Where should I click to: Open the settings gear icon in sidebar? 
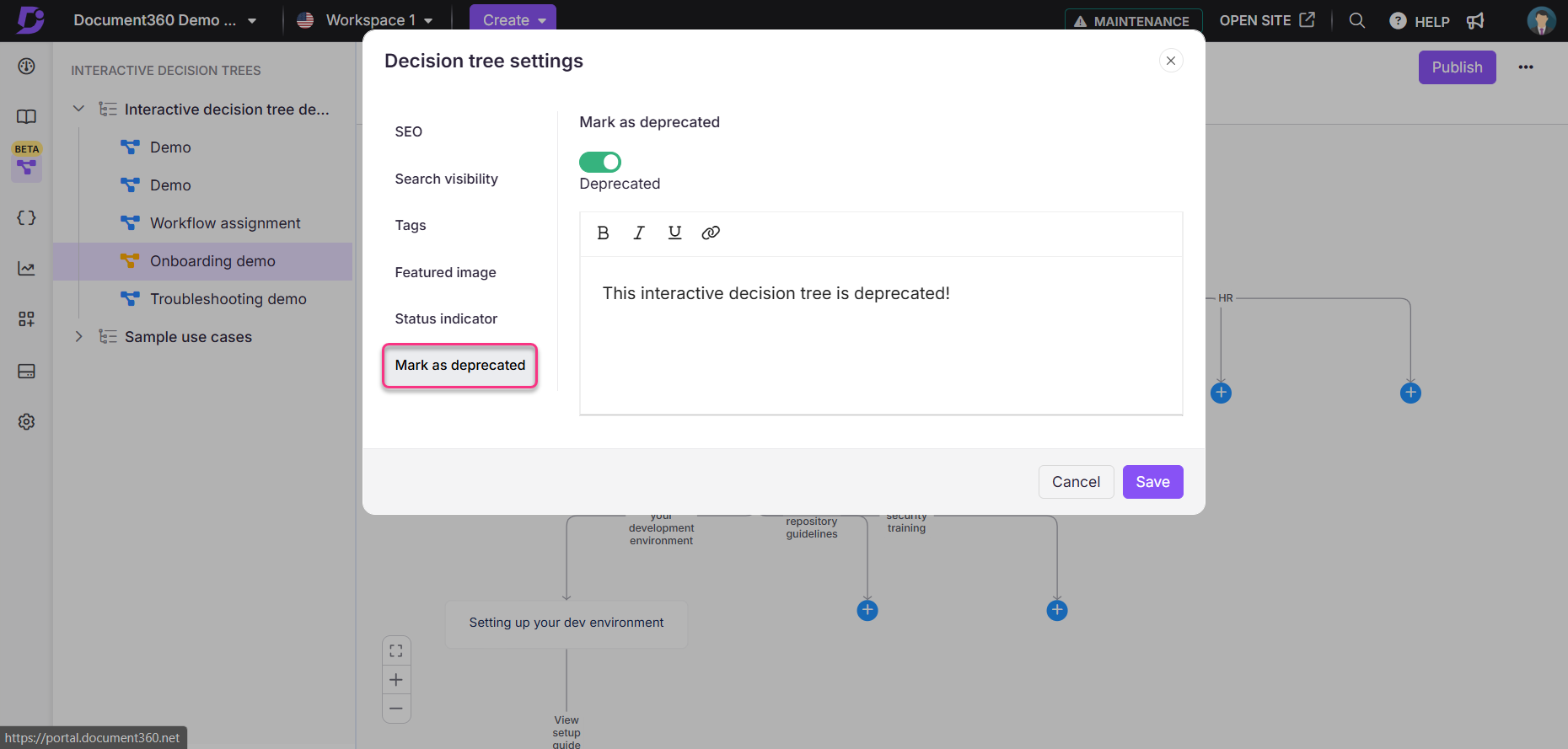tap(27, 421)
